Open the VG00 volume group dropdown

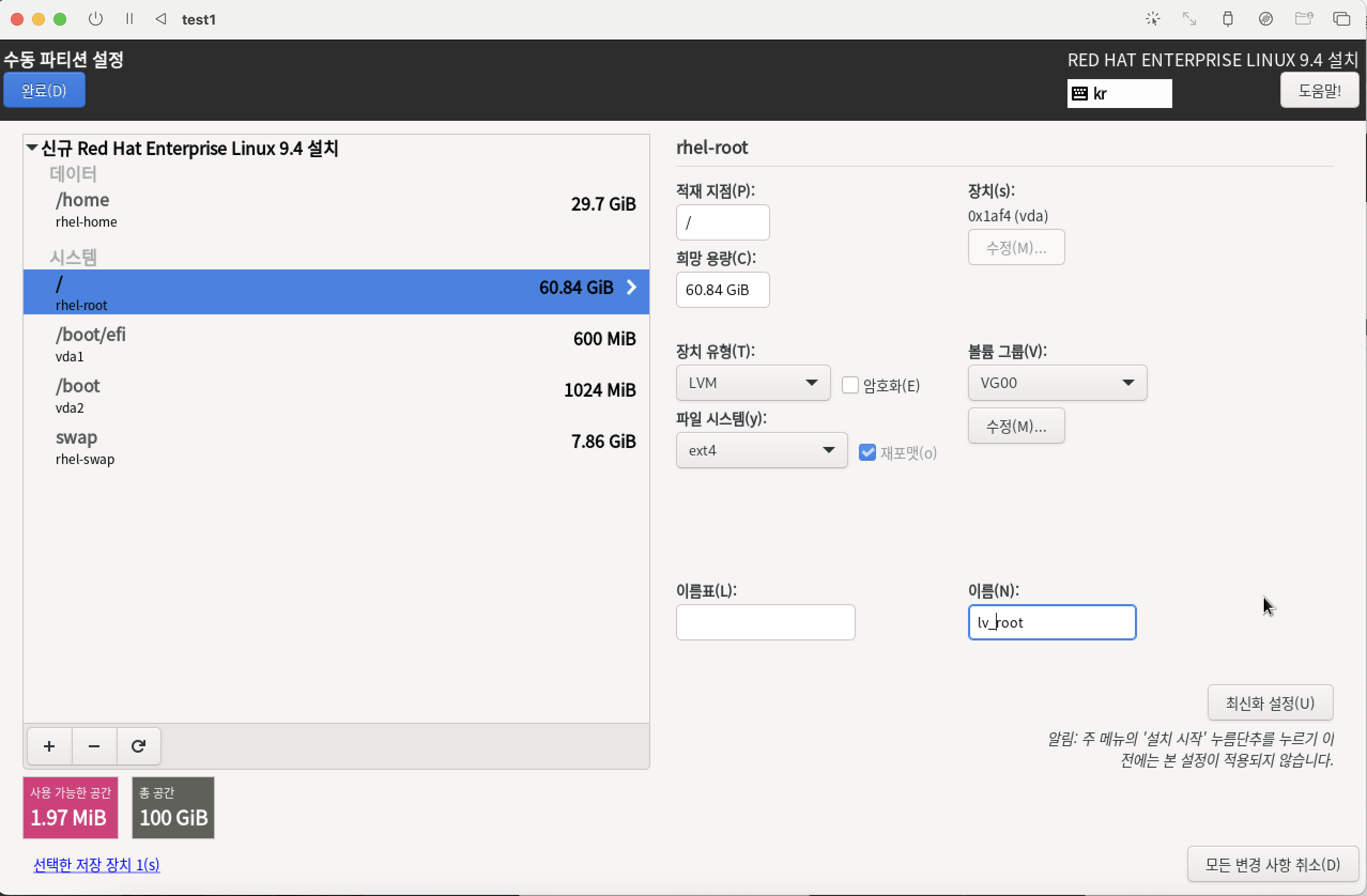click(x=1057, y=382)
